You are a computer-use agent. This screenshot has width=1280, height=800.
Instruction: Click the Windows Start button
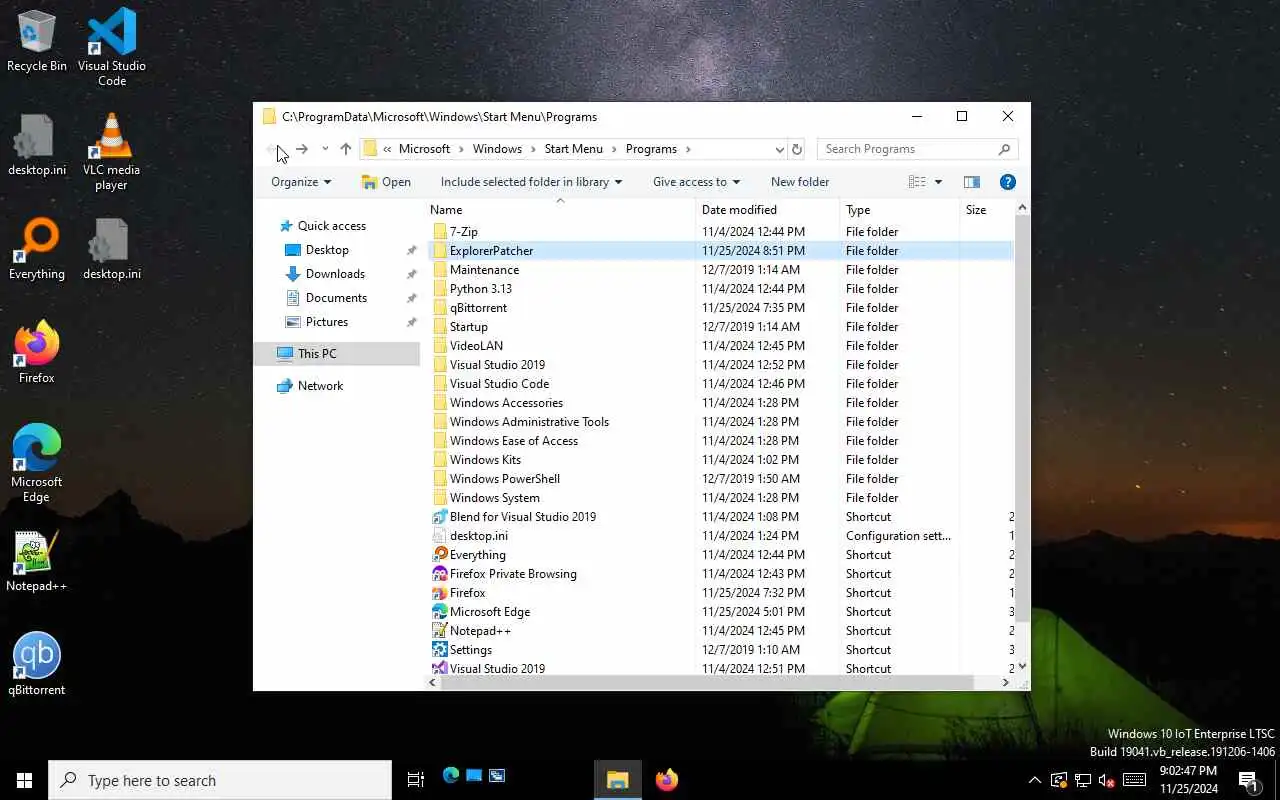coord(24,780)
